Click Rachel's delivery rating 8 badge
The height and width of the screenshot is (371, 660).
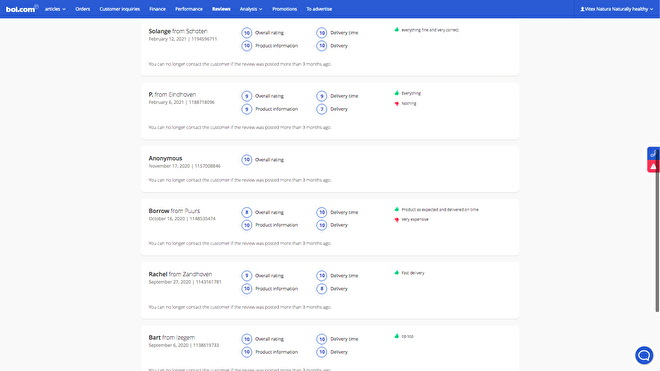point(322,288)
